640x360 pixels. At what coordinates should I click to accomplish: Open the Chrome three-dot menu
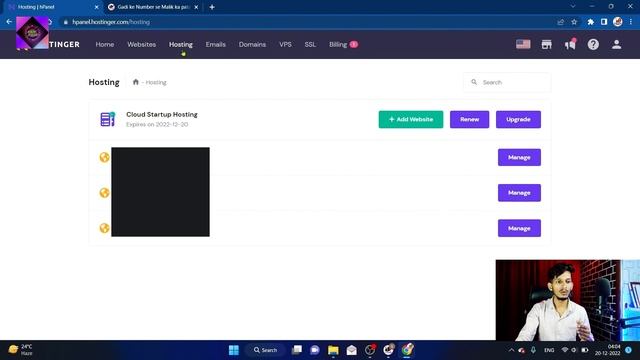pos(631,22)
